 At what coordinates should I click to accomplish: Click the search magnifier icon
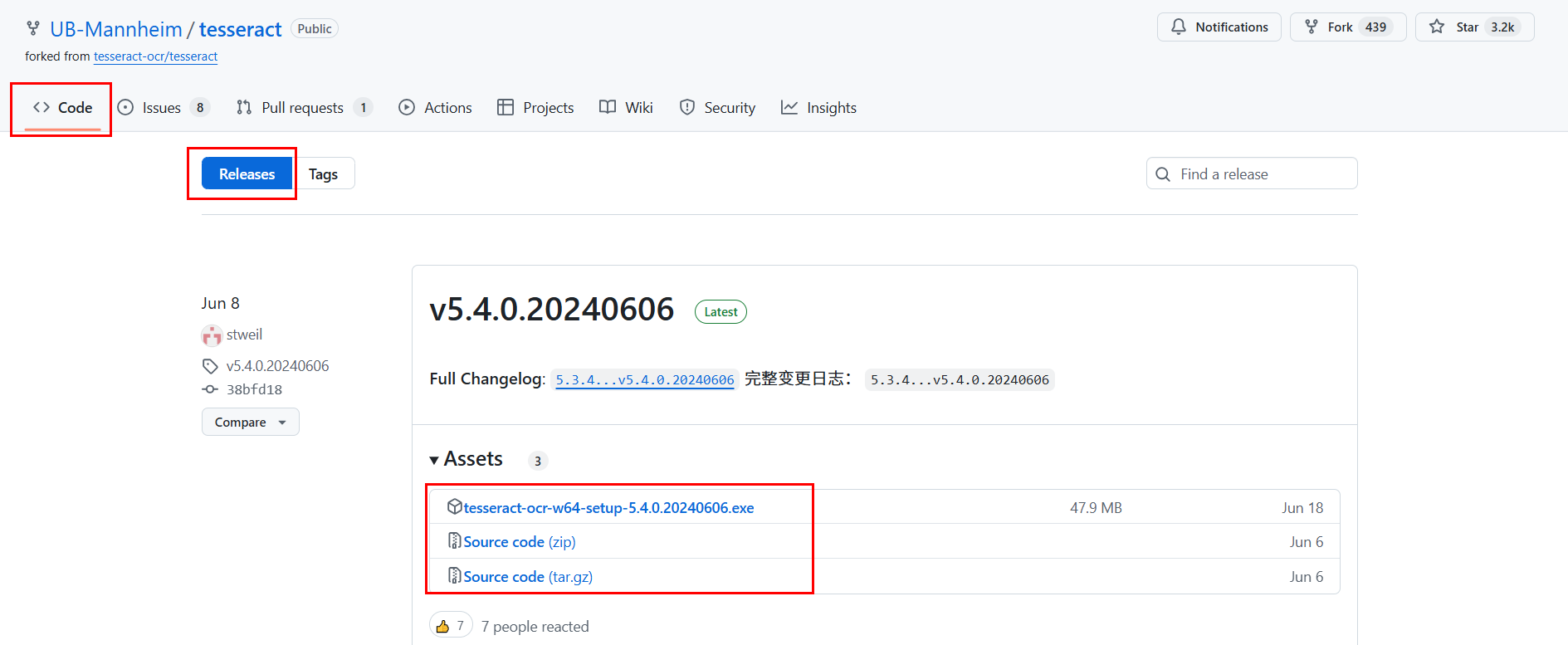pyautogui.click(x=1163, y=174)
